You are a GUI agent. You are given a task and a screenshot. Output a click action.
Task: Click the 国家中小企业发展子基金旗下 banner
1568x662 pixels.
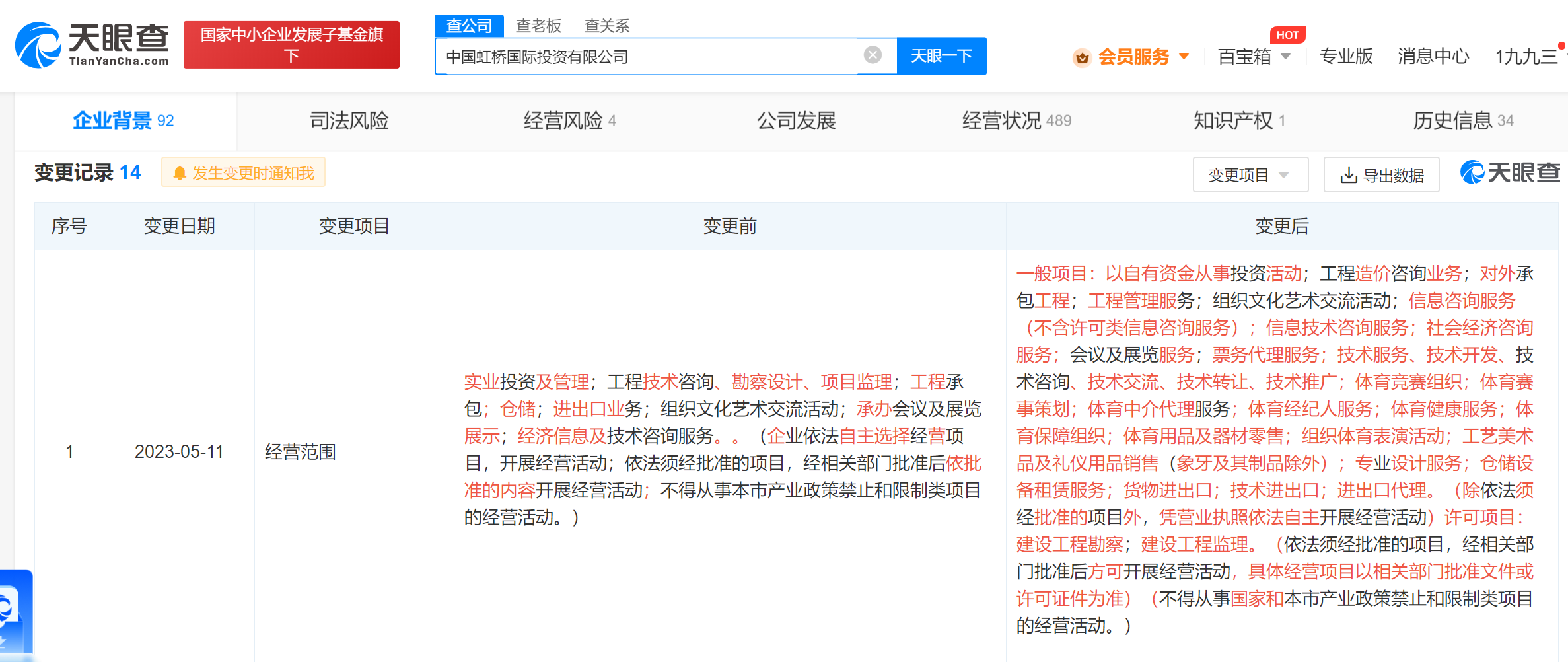coord(291,44)
